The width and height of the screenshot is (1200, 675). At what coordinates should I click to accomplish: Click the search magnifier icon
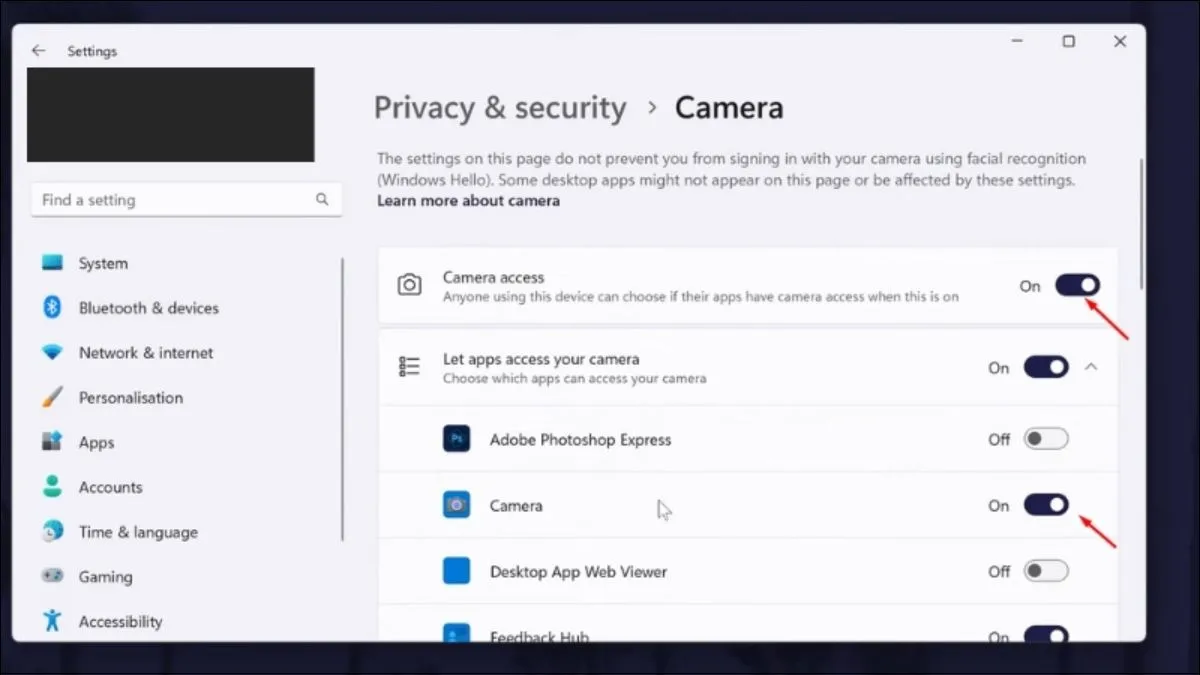coord(322,200)
